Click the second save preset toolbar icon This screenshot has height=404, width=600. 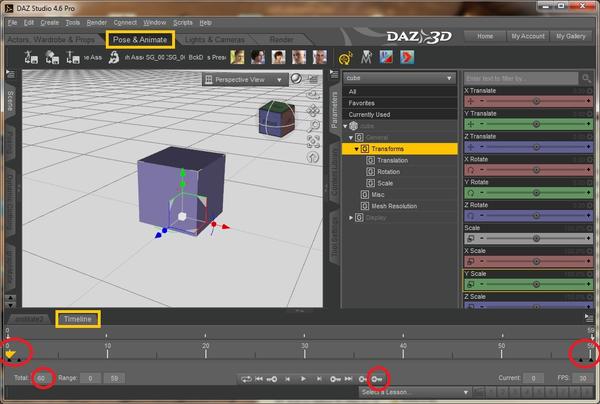click(x=52, y=57)
